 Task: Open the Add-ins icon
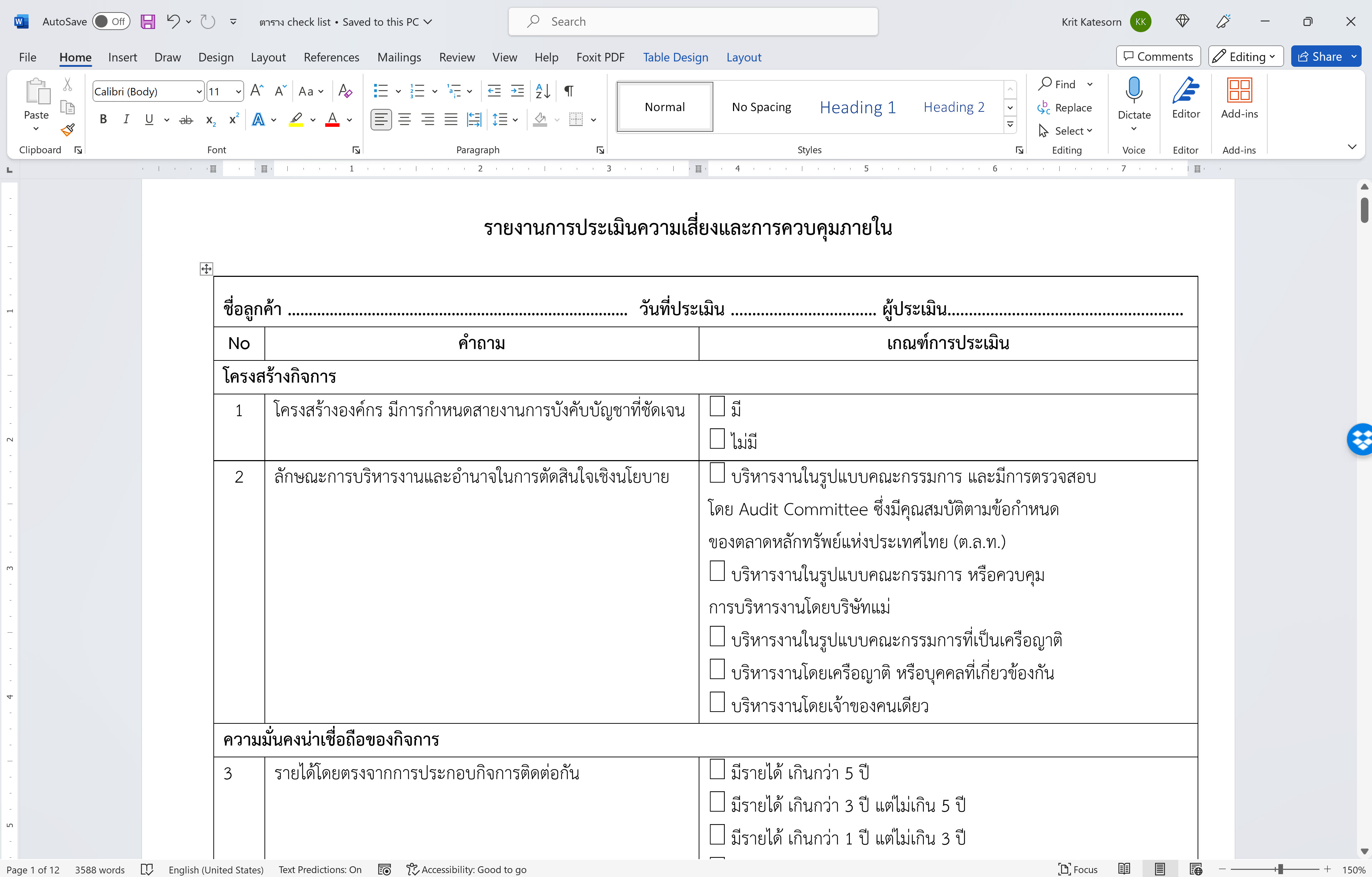click(x=1239, y=90)
